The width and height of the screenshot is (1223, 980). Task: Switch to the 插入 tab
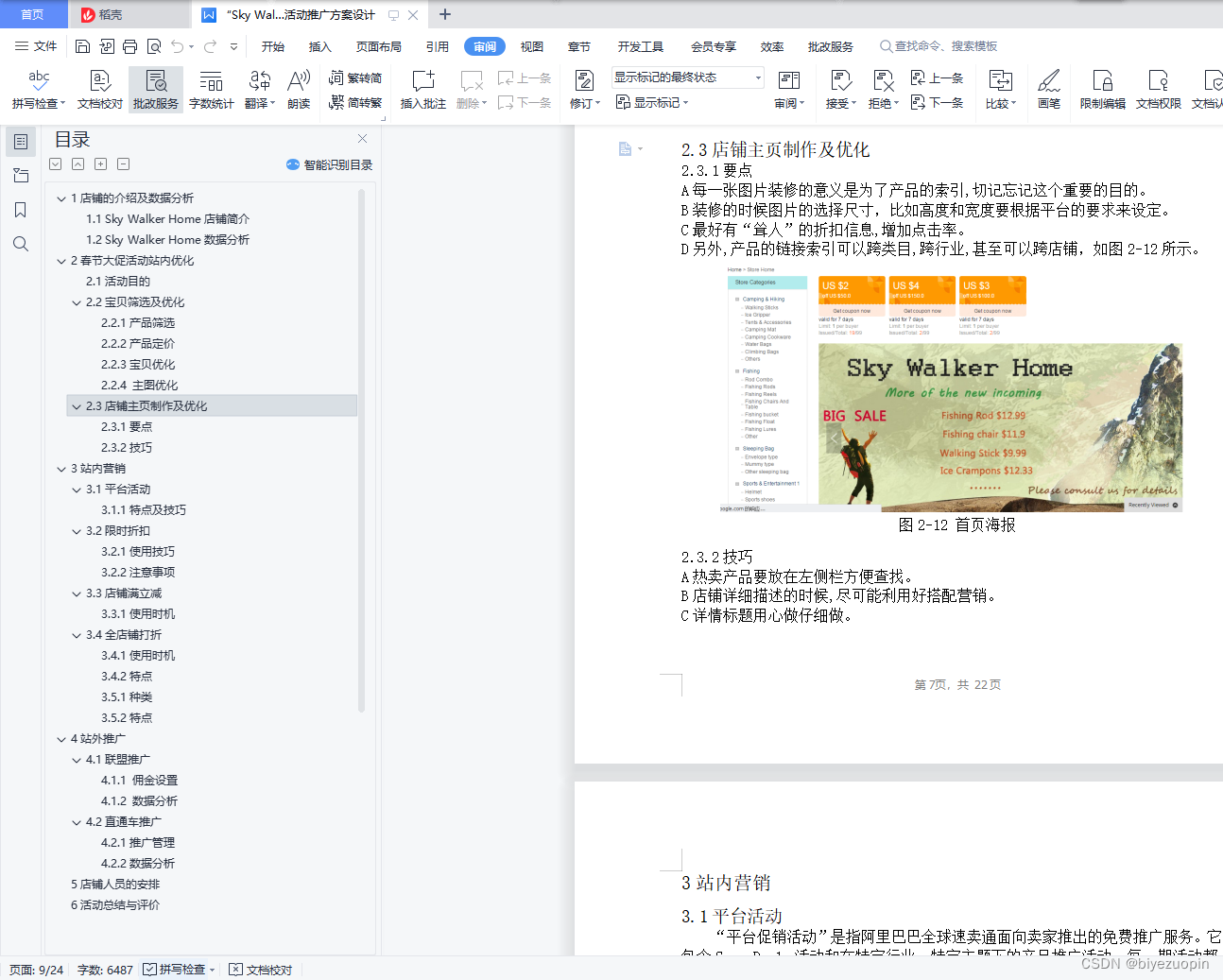pos(320,46)
